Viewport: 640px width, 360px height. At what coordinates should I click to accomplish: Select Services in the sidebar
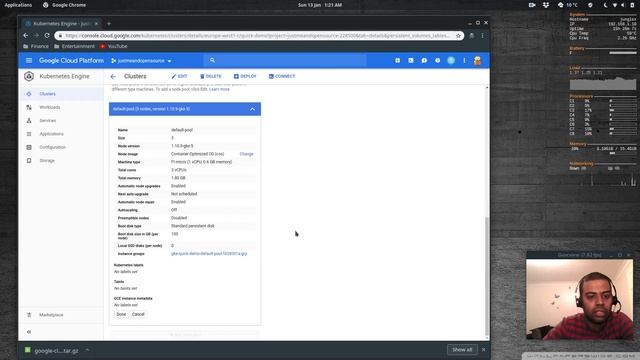click(x=61, y=120)
